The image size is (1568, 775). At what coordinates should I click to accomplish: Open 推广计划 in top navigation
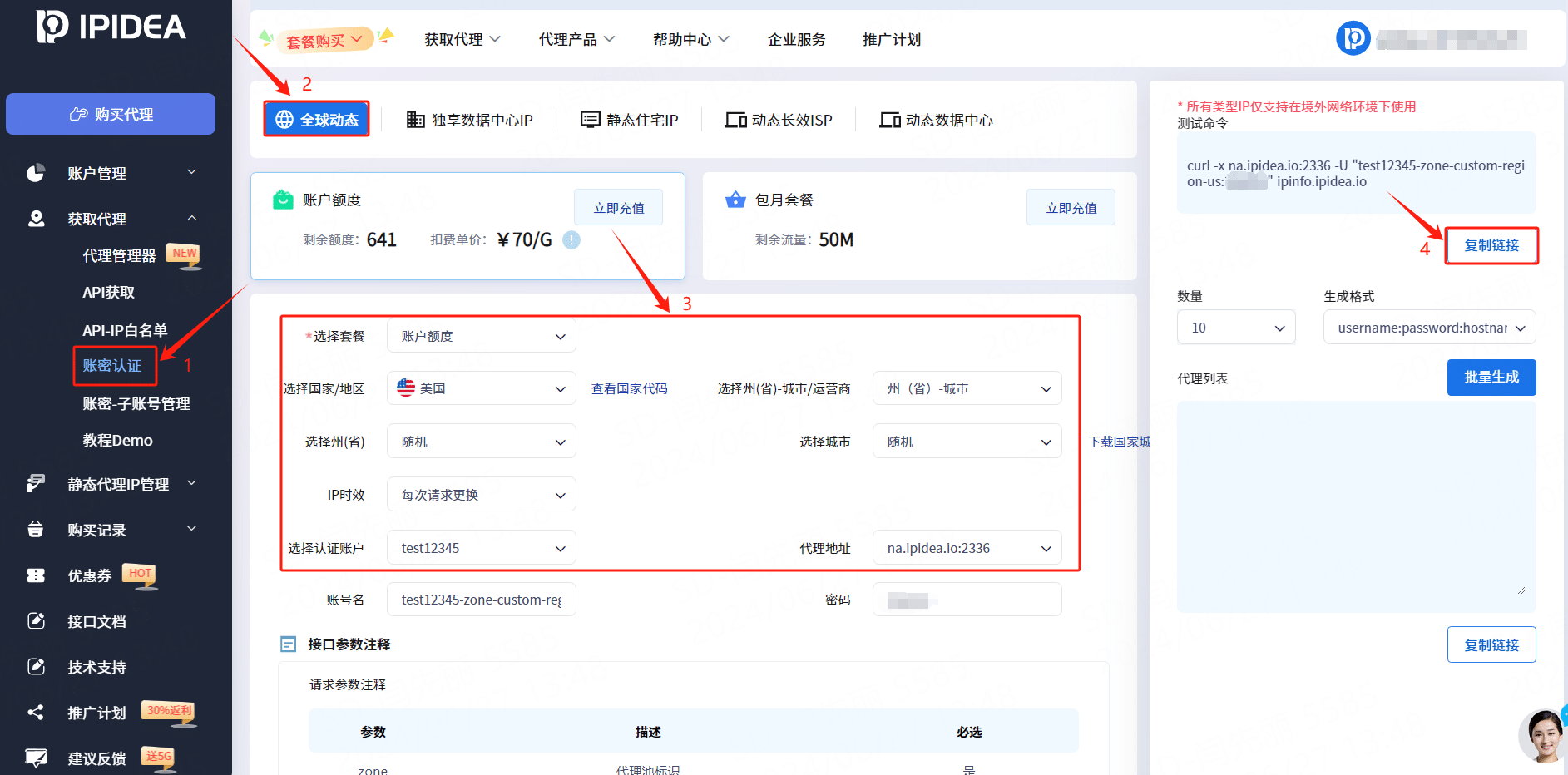[892, 39]
